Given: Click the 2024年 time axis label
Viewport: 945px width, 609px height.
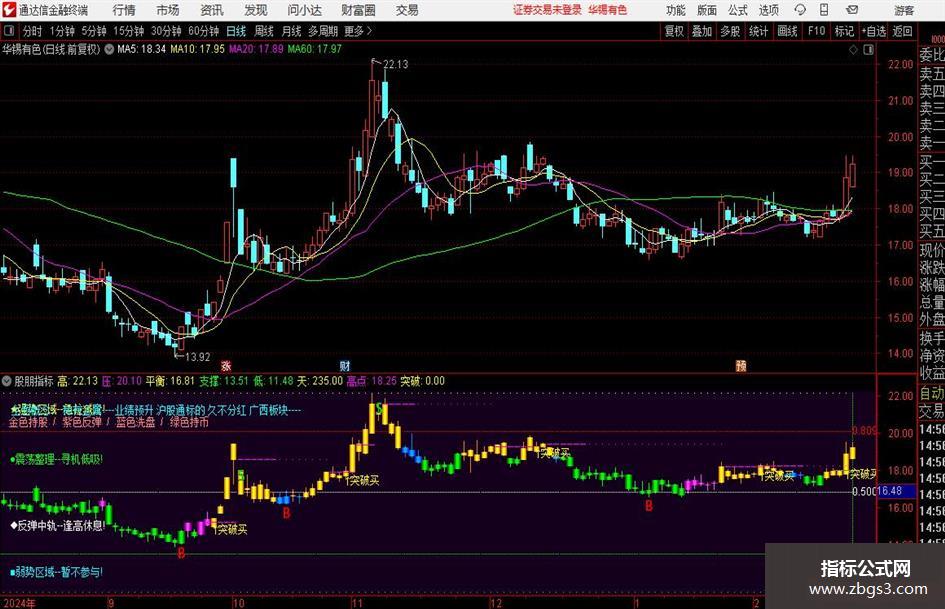Looking at the screenshot, I should coord(19,602).
